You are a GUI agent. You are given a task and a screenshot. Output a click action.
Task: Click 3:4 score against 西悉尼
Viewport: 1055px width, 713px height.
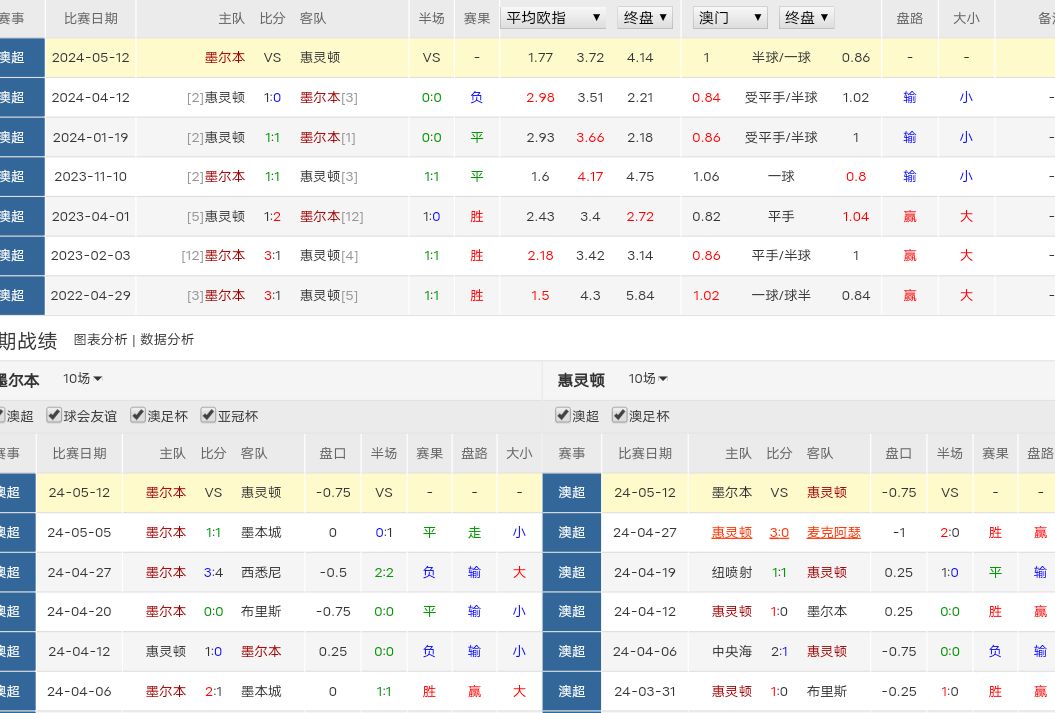pyautogui.click(x=213, y=573)
